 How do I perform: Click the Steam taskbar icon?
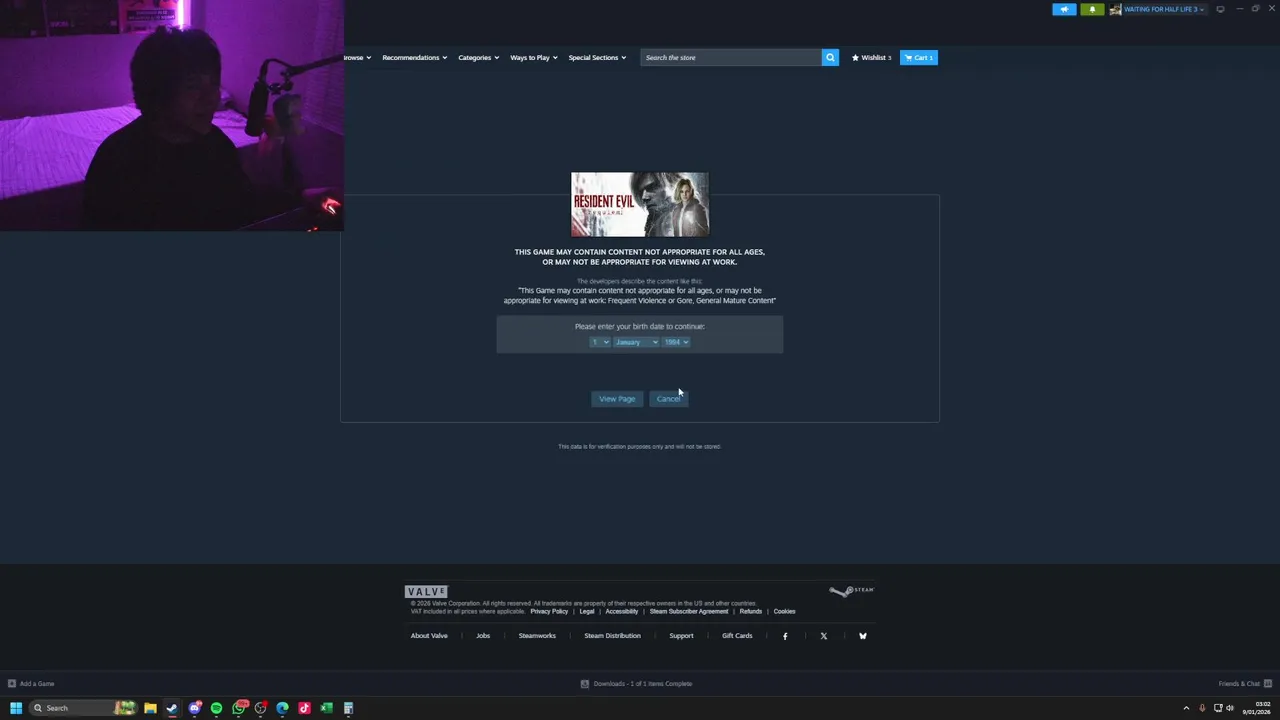coord(172,708)
